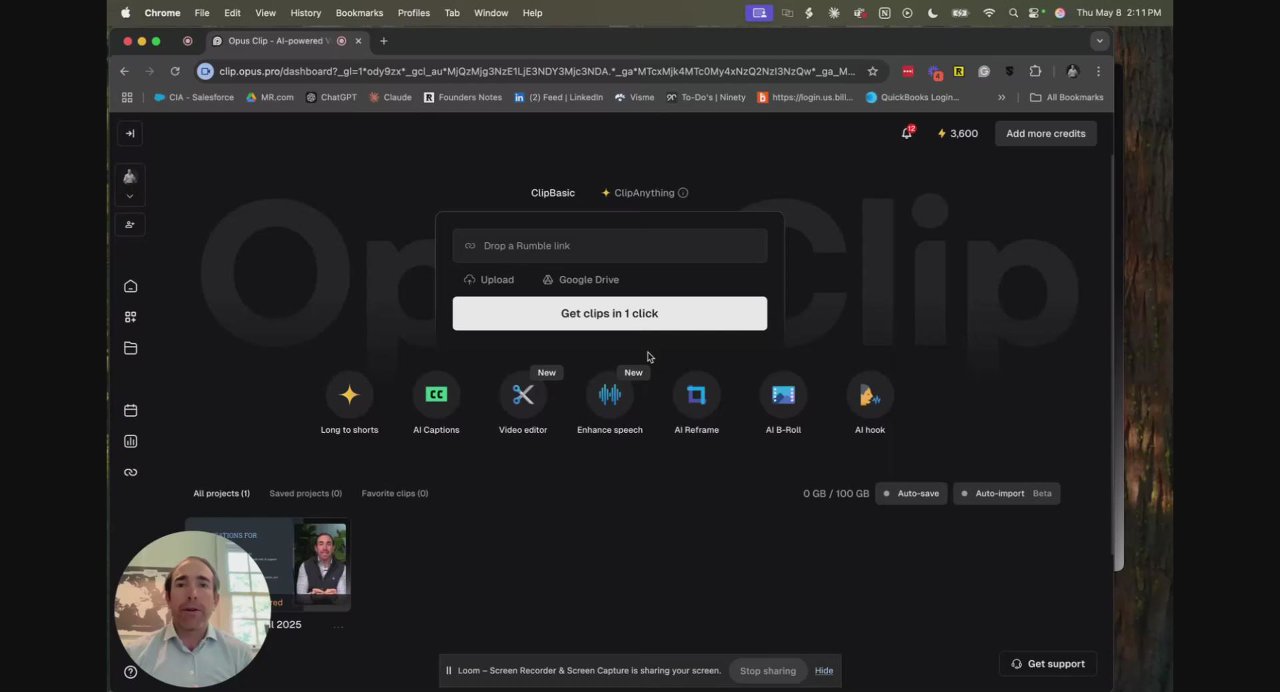This screenshot has height=692, width=1280.
Task: Open the Founders Notes bookmark
Action: tap(463, 97)
